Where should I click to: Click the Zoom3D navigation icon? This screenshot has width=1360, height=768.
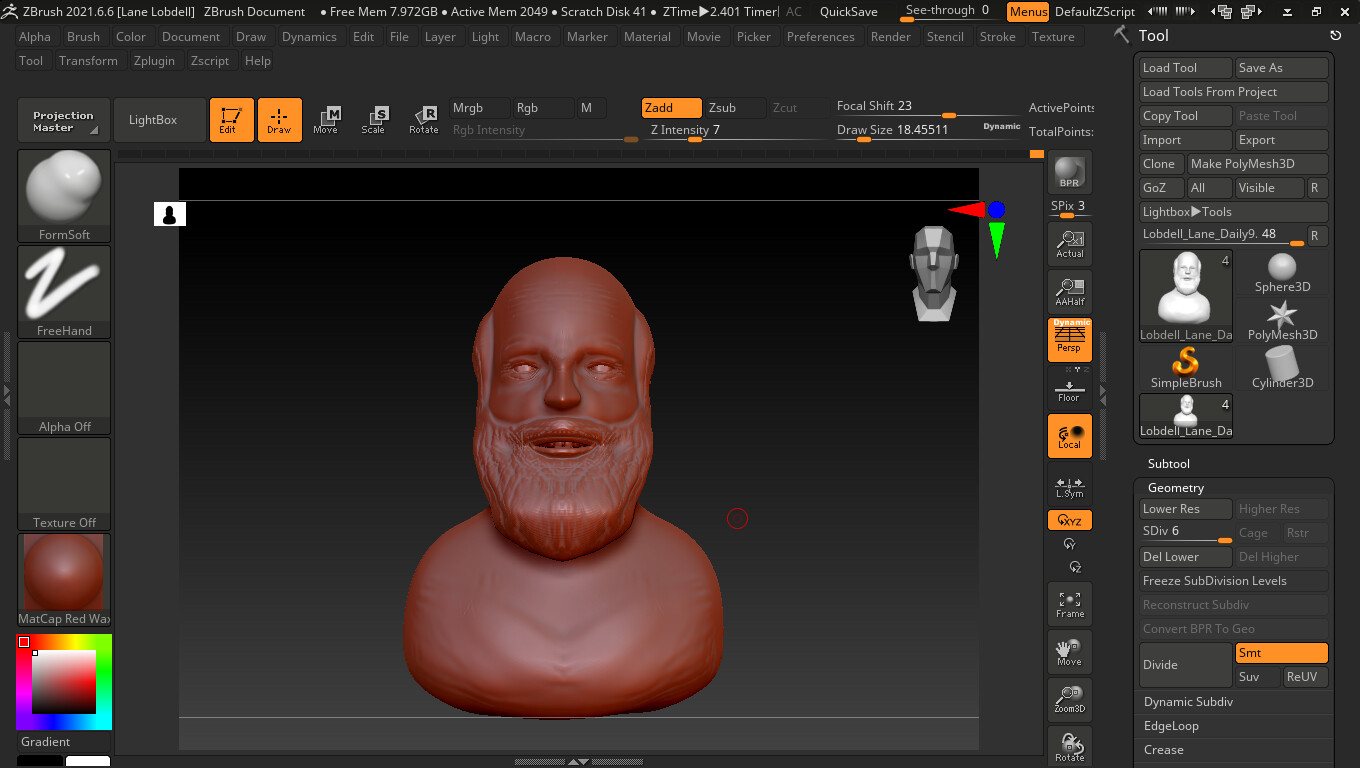point(1069,699)
